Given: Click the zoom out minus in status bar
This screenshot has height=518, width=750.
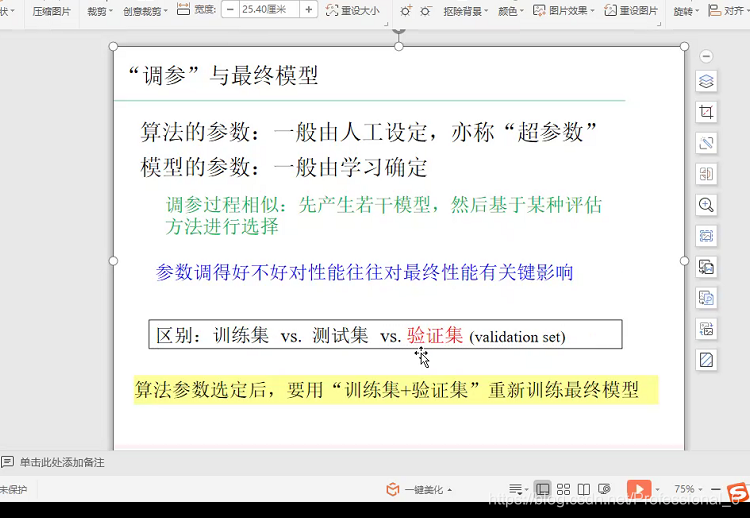Looking at the screenshot, I should [x=716, y=489].
